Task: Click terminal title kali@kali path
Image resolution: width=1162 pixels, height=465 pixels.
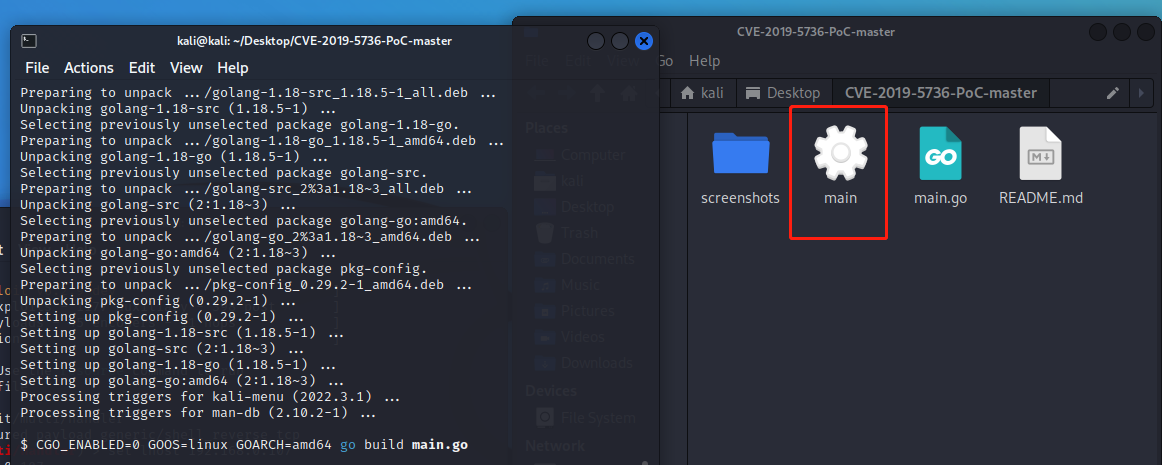Action: point(315,41)
